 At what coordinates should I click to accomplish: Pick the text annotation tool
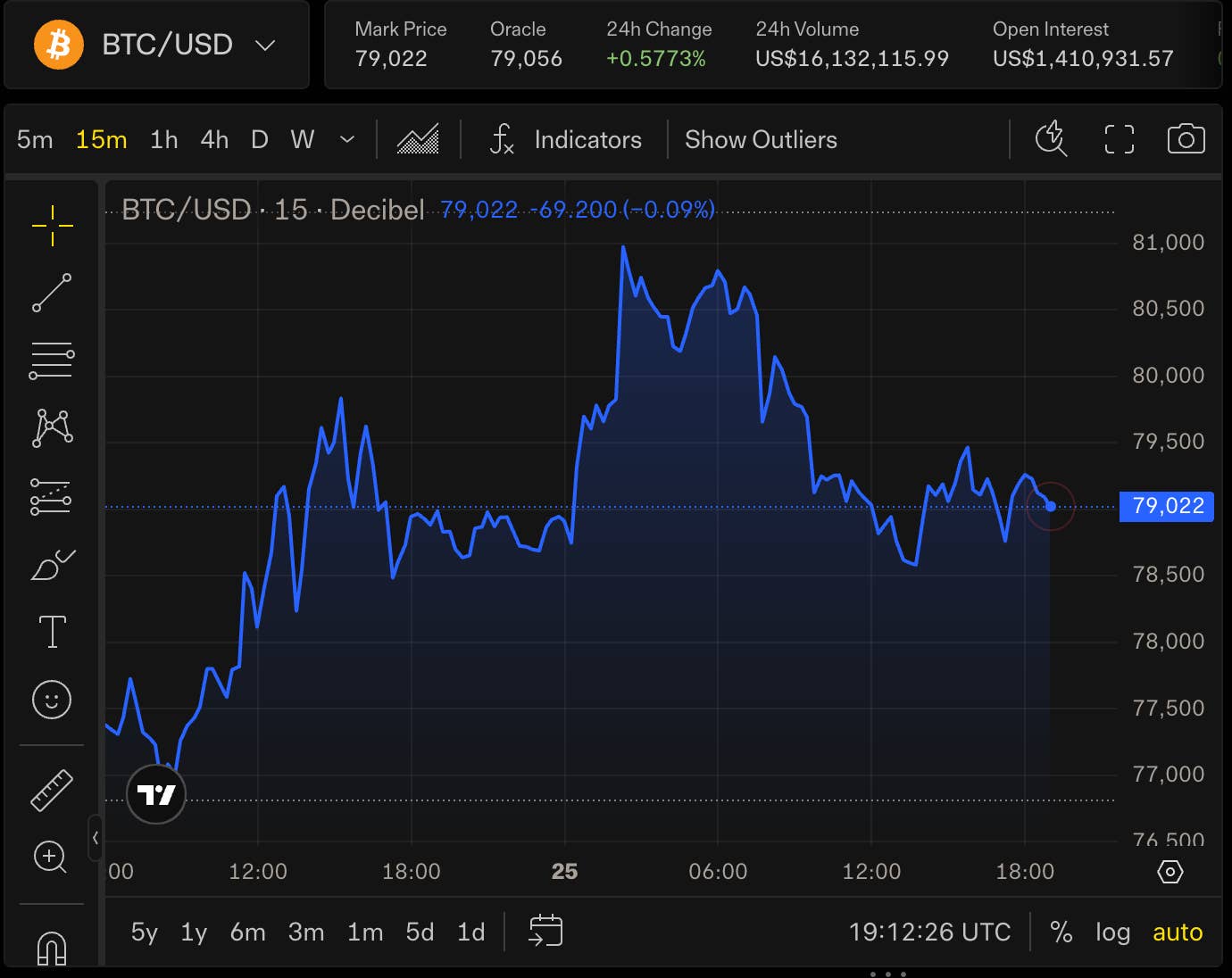52,632
